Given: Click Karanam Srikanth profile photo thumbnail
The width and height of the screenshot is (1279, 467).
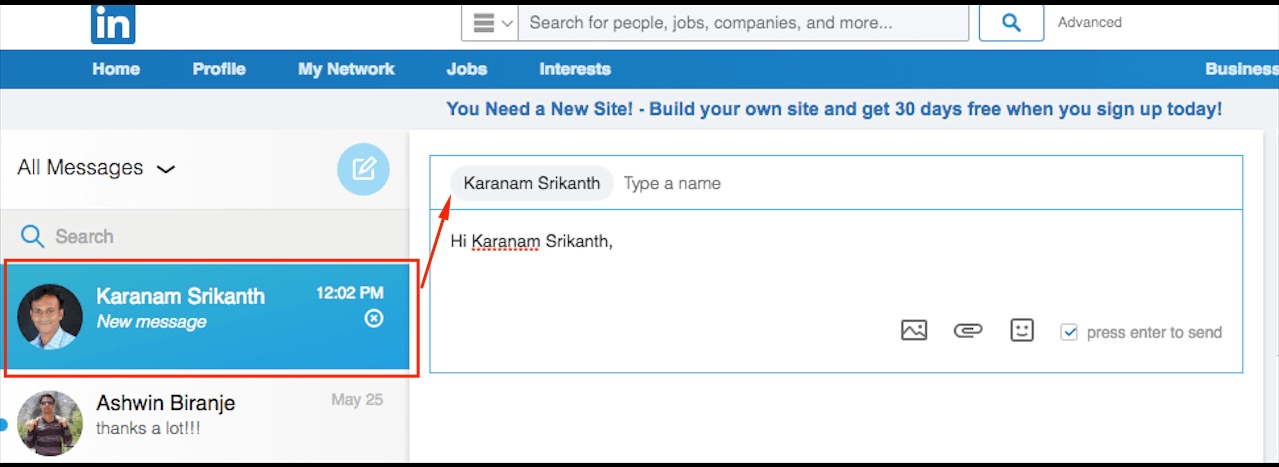Looking at the screenshot, I should 50,317.
